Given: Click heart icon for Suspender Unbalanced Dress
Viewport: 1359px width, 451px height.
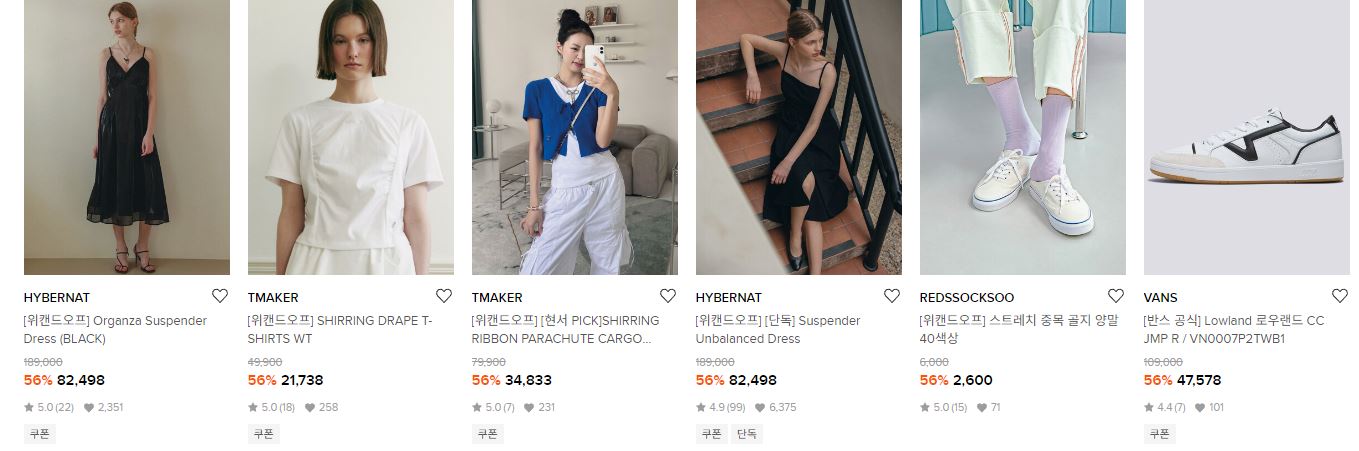Looking at the screenshot, I should click(x=892, y=296).
